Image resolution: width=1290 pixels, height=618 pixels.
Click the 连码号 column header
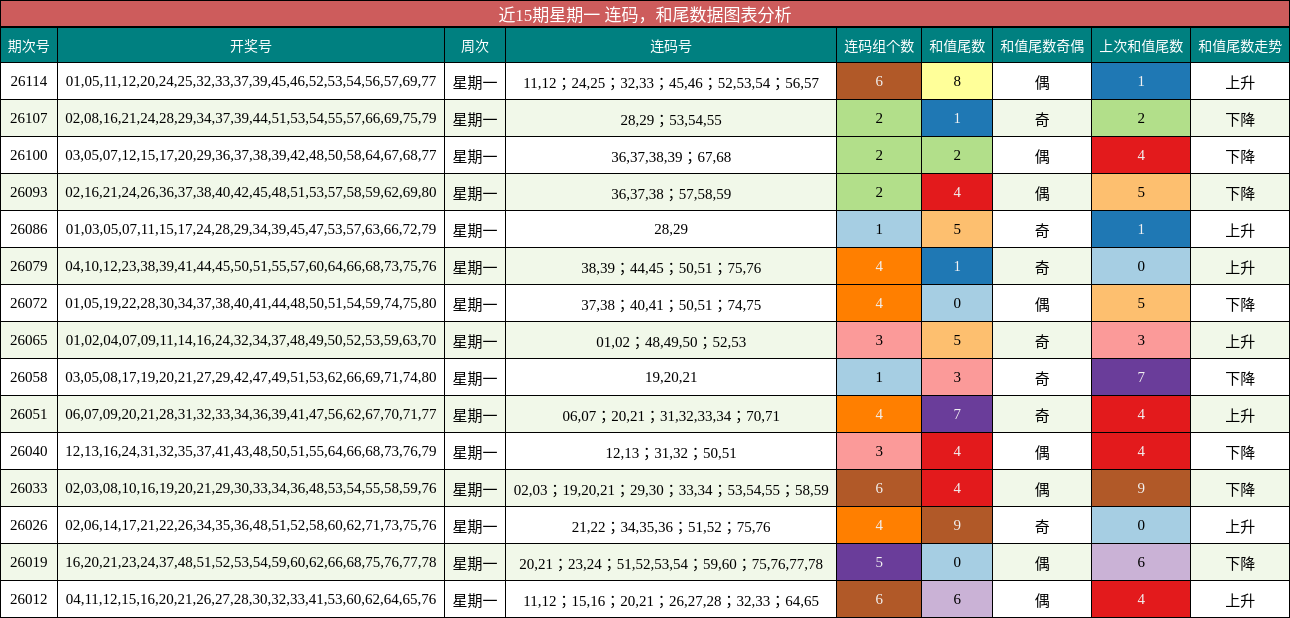pyautogui.click(x=671, y=45)
